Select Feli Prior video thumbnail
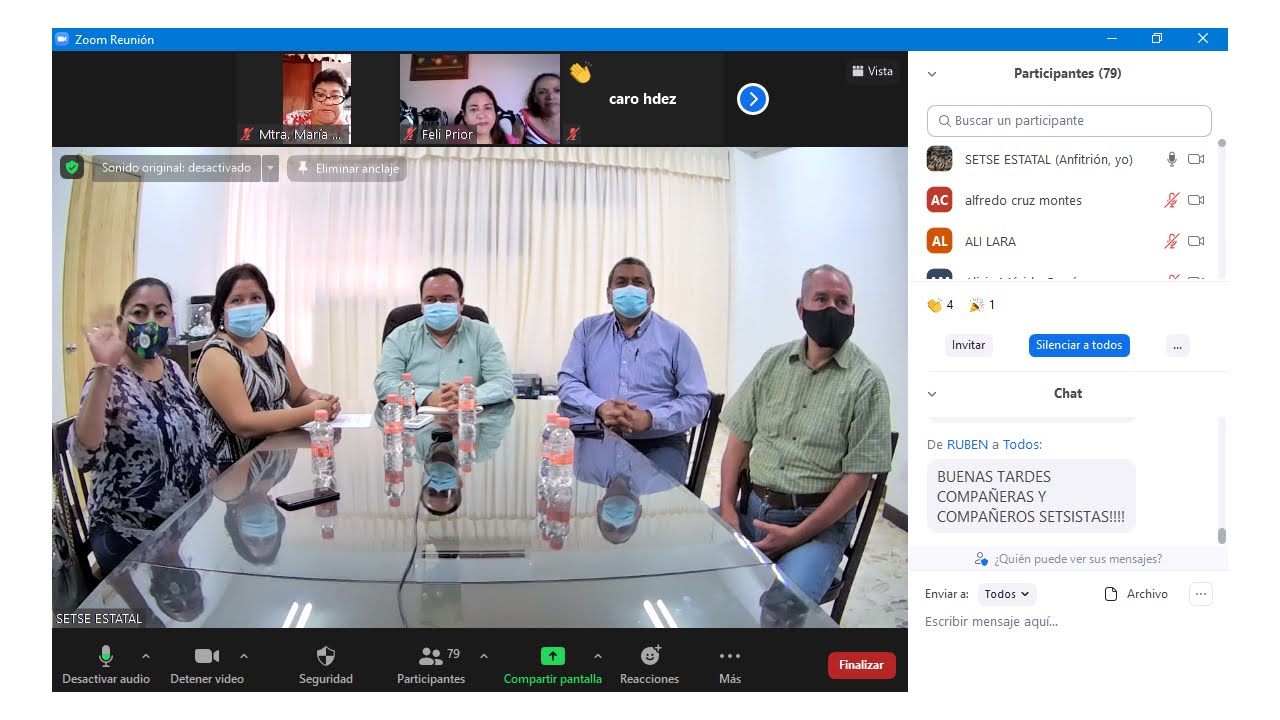Viewport: 1280px width, 720px height. (480, 99)
